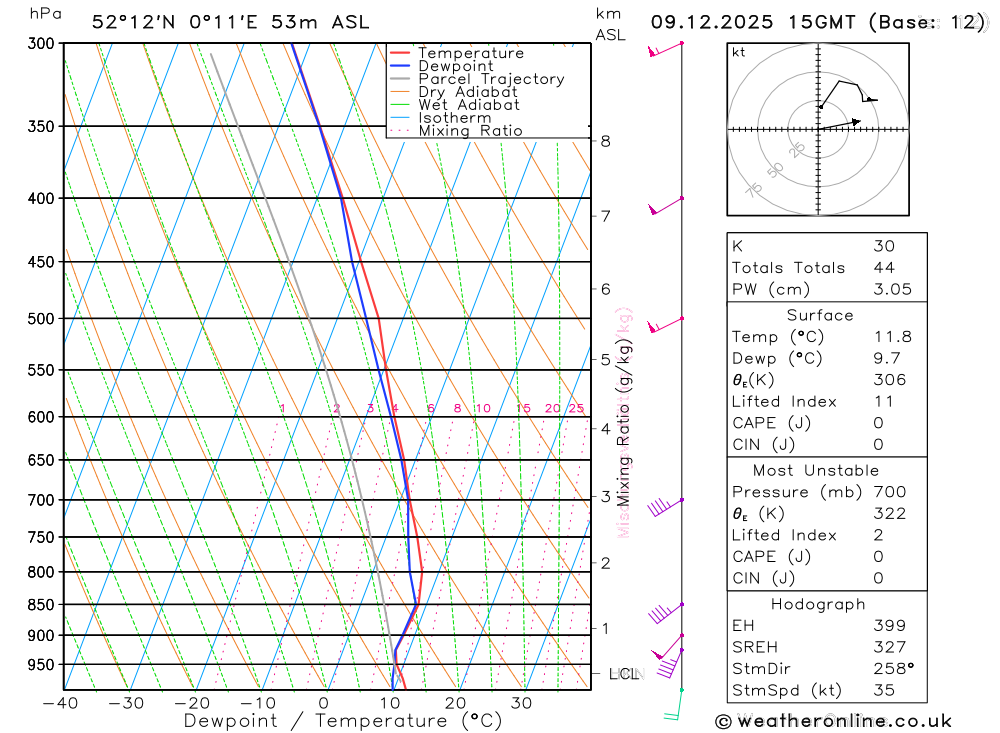Click the Surface section header
Viewport: 1000px width, 733px height.
[x=820, y=315]
